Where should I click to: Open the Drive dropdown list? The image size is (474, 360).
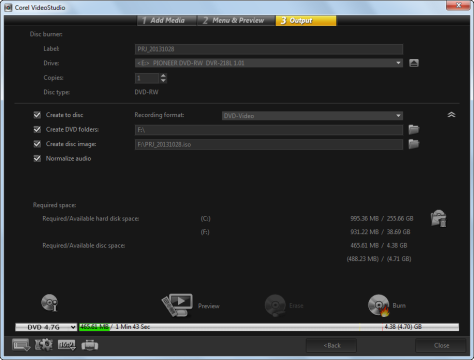point(269,63)
